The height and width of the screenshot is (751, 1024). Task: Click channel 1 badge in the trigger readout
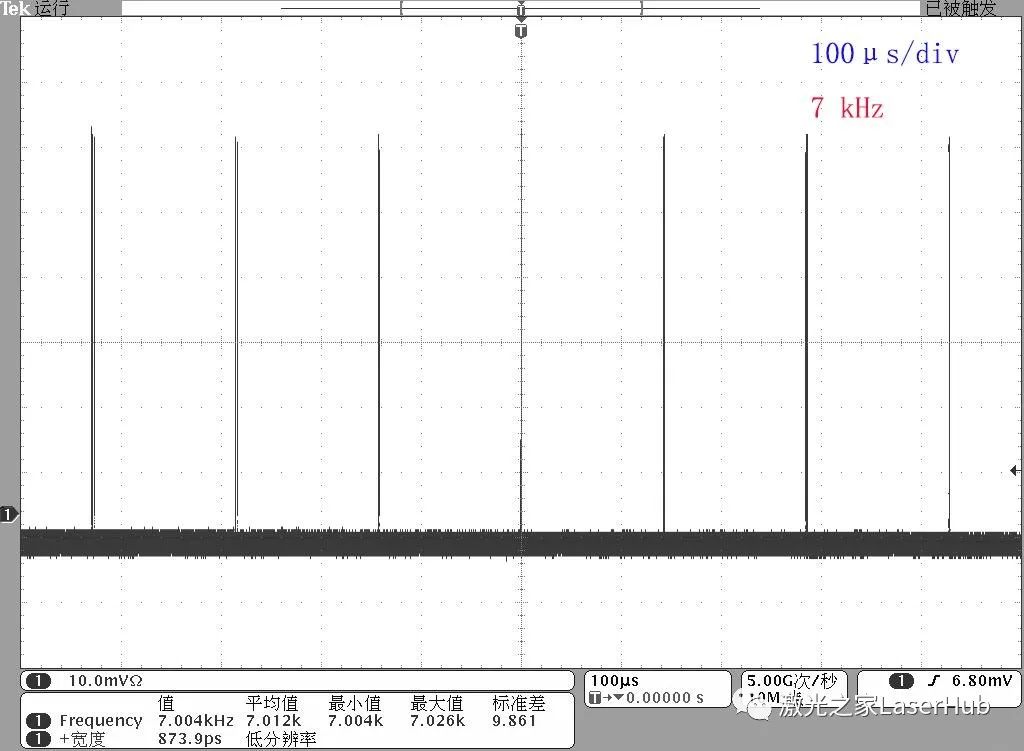[x=900, y=681]
